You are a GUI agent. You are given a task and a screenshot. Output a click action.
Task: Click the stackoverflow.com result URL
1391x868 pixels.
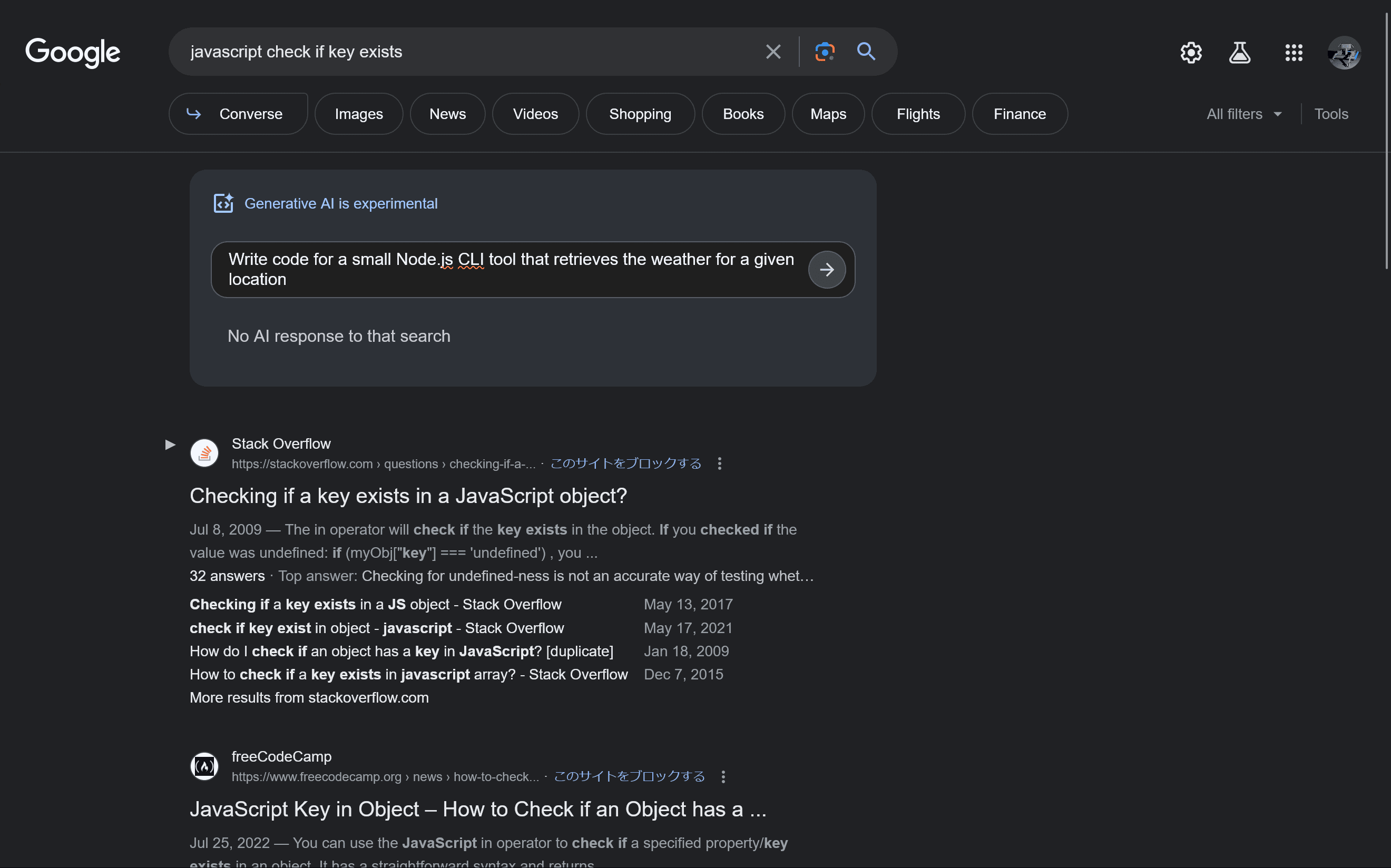(384, 464)
